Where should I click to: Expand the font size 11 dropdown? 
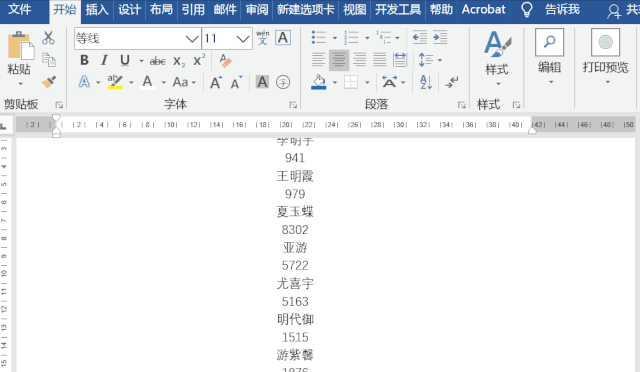243,39
